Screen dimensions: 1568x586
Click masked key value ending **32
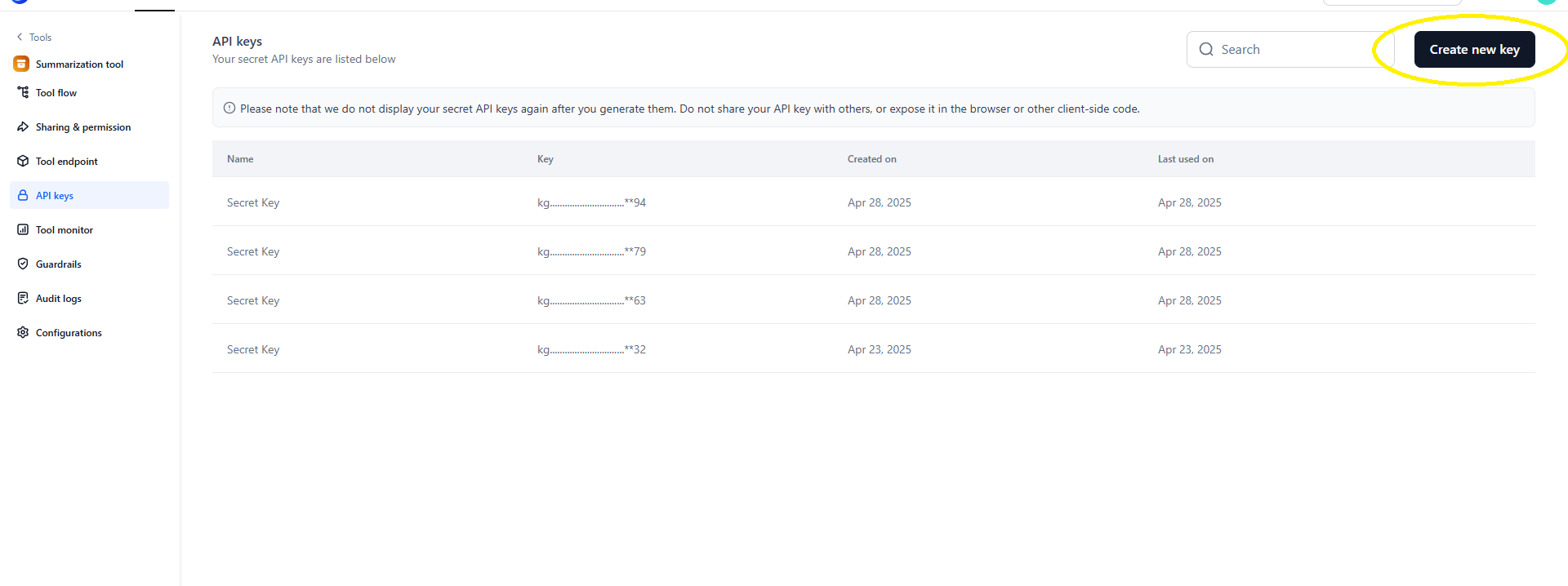591,349
